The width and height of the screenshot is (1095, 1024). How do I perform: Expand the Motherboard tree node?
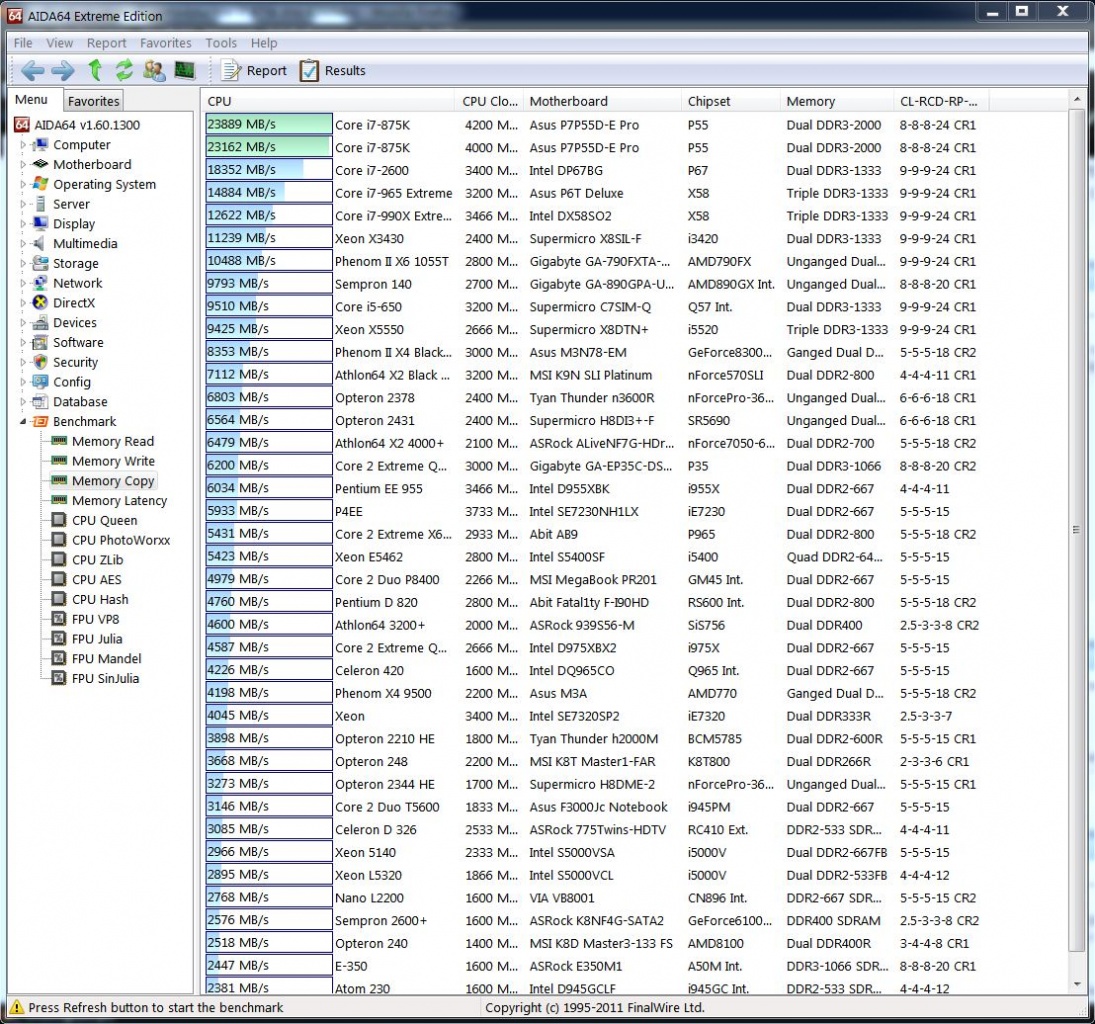pos(23,164)
